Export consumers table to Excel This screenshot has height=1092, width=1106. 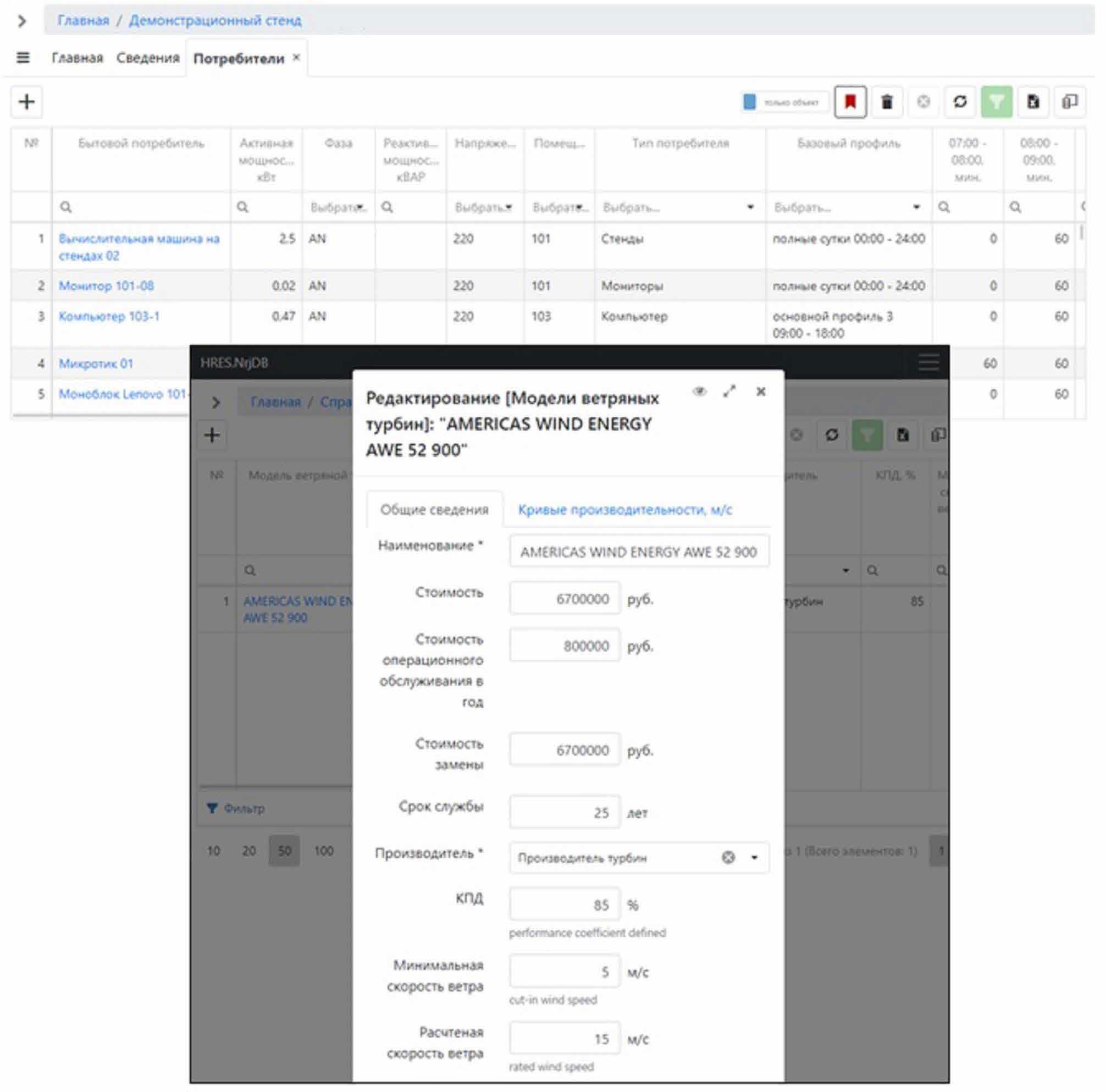(1033, 102)
